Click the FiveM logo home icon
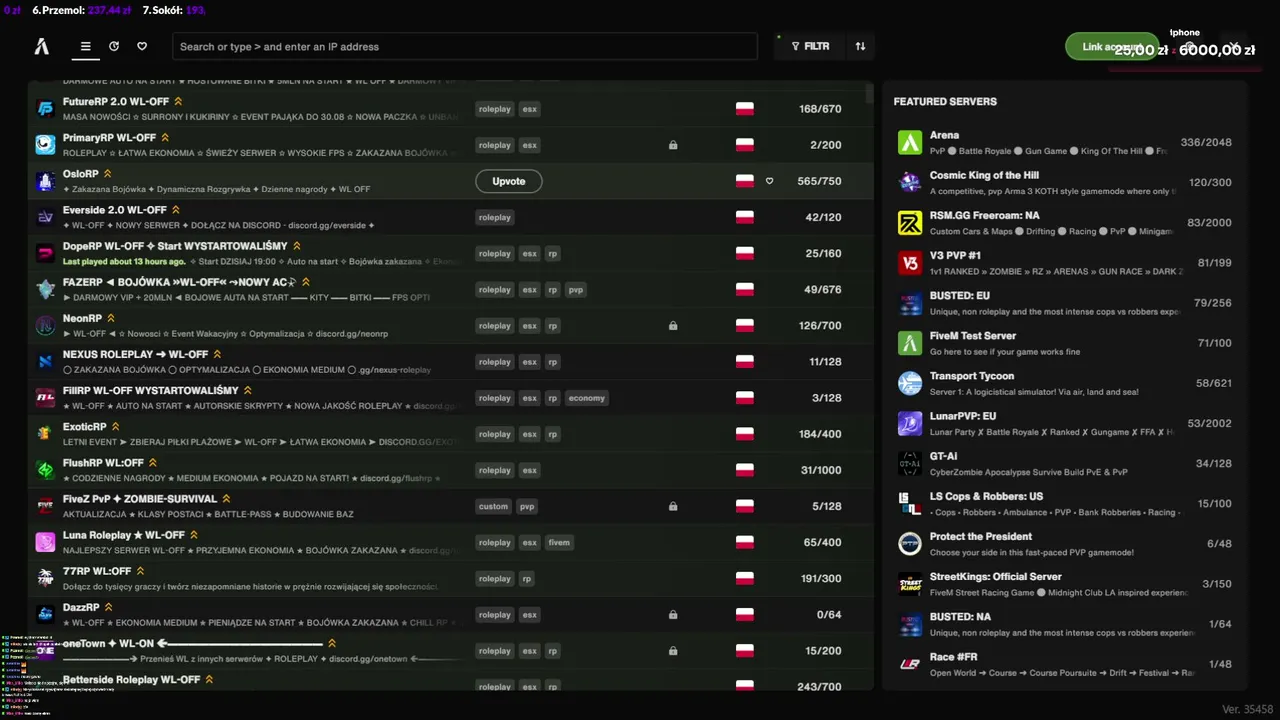The height and width of the screenshot is (720, 1280). pyautogui.click(x=42, y=46)
